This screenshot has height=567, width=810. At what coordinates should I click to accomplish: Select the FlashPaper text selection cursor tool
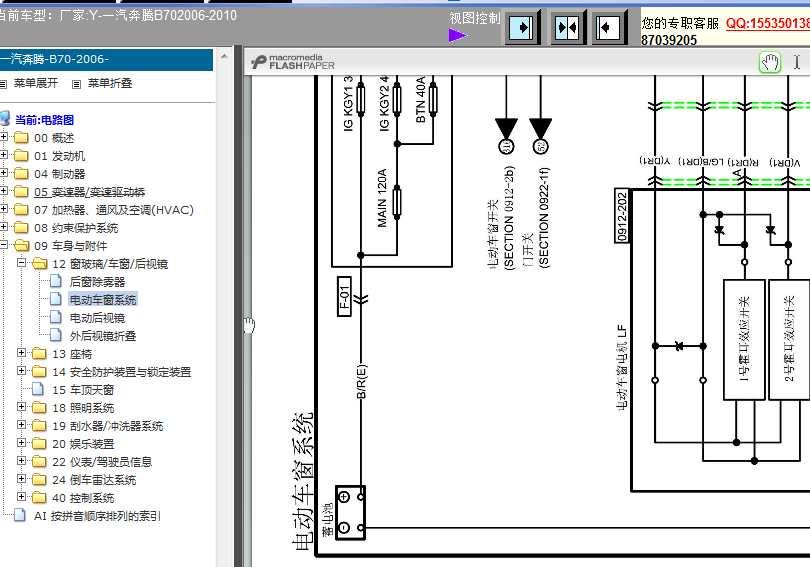tap(797, 62)
